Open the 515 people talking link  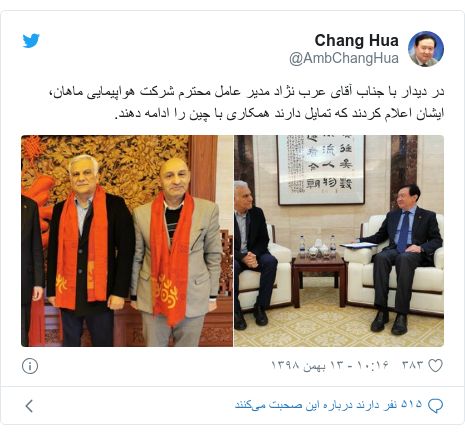[x=328, y=405]
